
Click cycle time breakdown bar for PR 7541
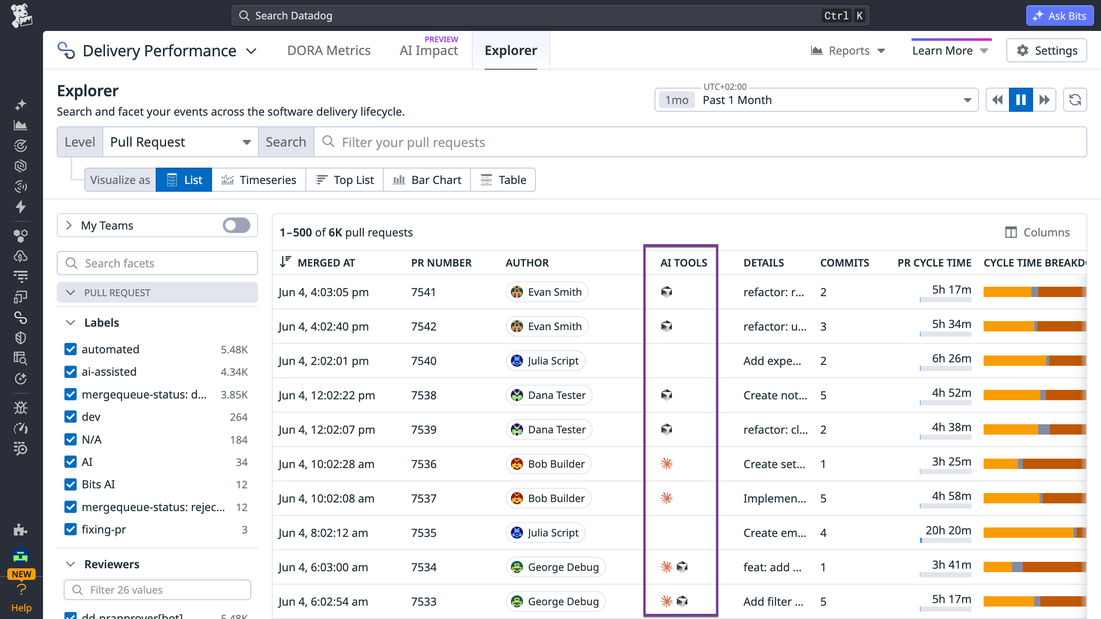tap(1034, 292)
